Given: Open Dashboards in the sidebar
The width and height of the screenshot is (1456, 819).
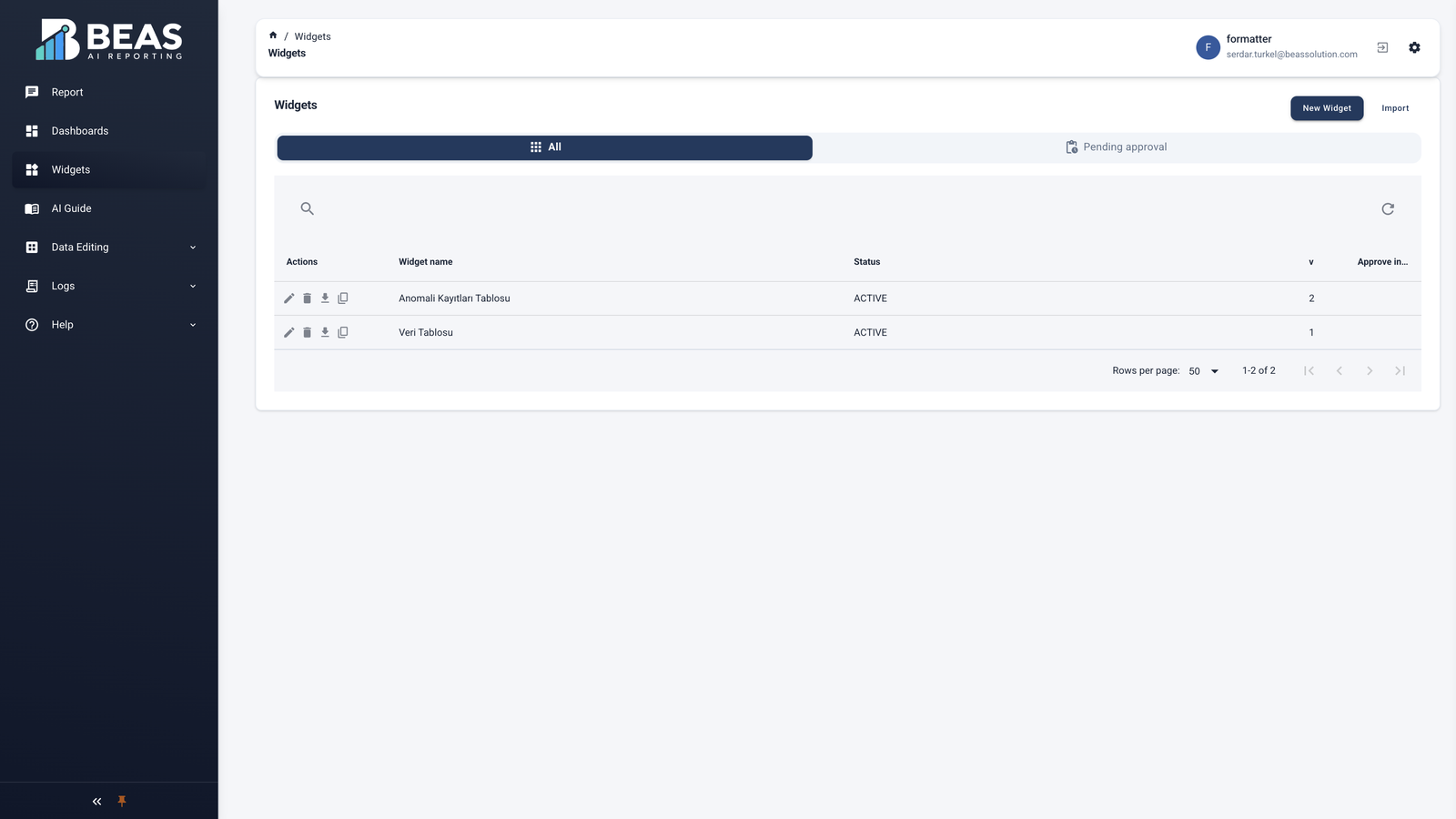Looking at the screenshot, I should pos(109,131).
